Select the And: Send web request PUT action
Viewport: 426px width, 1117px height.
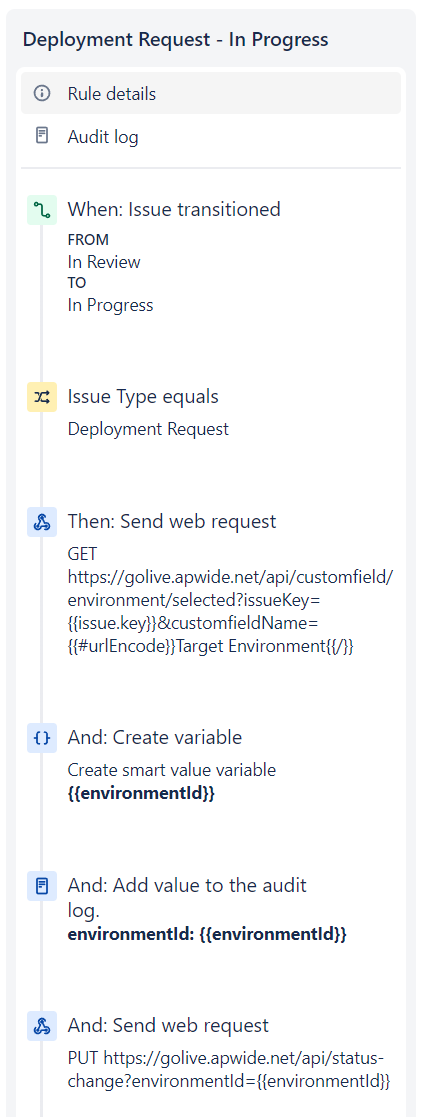[x=168, y=1025]
